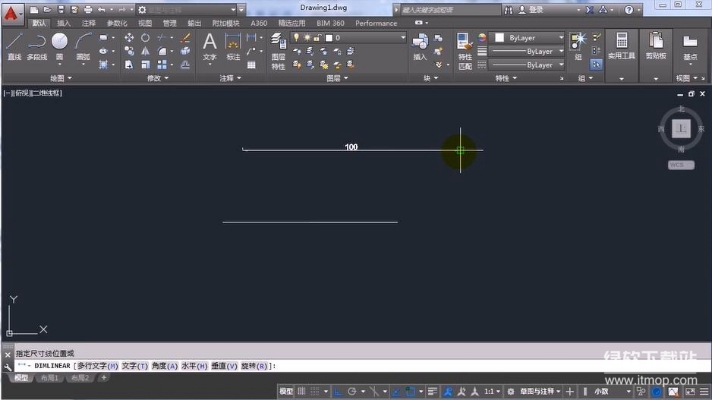
Task: Open the Insert (插入) ribbon tab
Action: [64, 23]
